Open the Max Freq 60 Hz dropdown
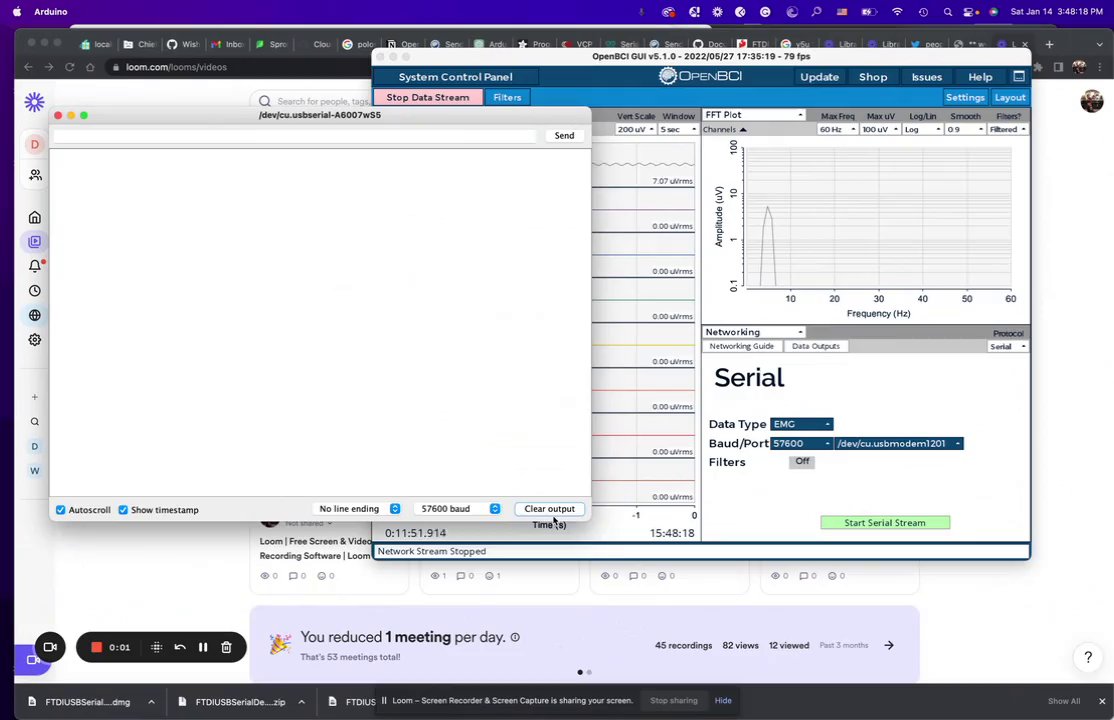This screenshot has width=1114, height=720. click(838, 129)
